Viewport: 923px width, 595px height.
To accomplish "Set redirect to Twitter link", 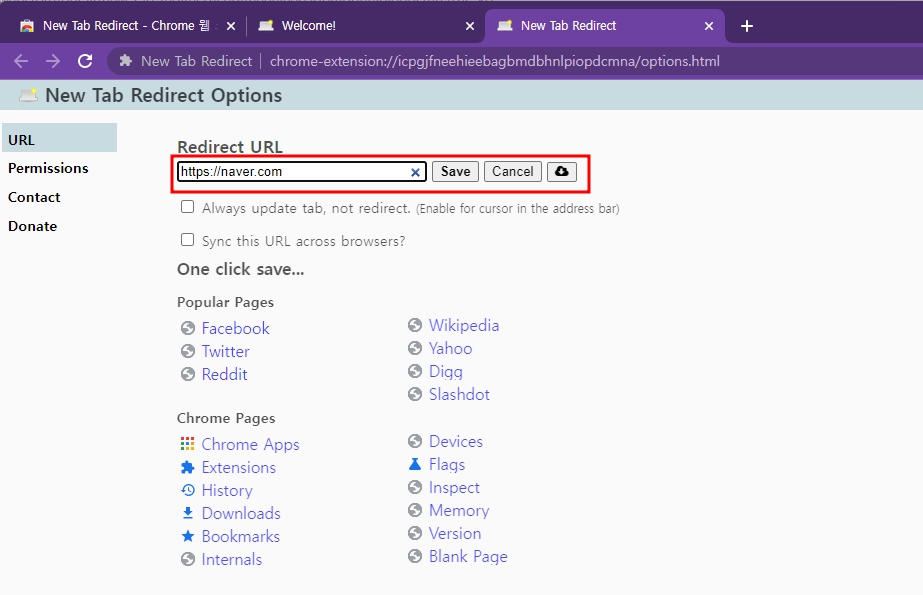I will 225,351.
